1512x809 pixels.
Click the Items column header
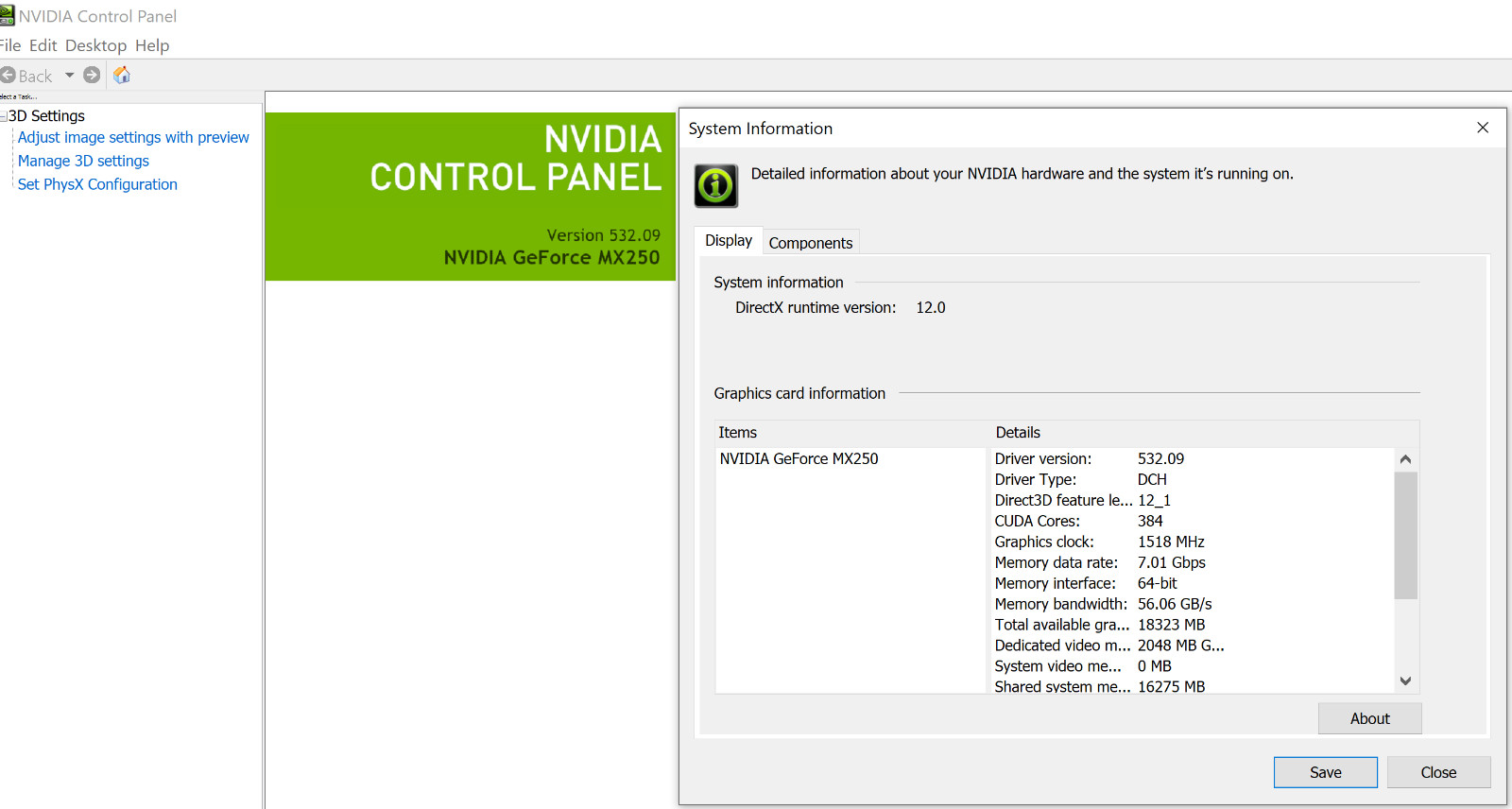(737, 433)
